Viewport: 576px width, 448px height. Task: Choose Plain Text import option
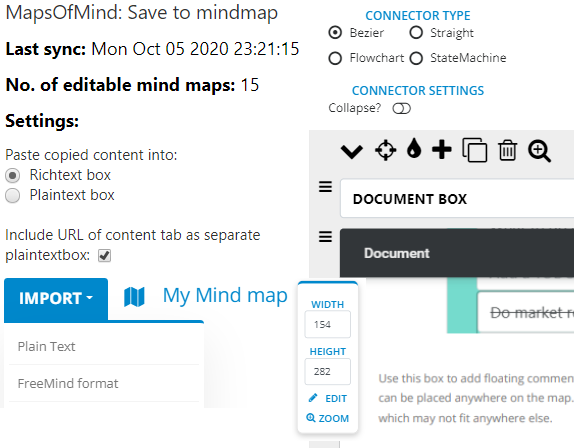(104, 346)
